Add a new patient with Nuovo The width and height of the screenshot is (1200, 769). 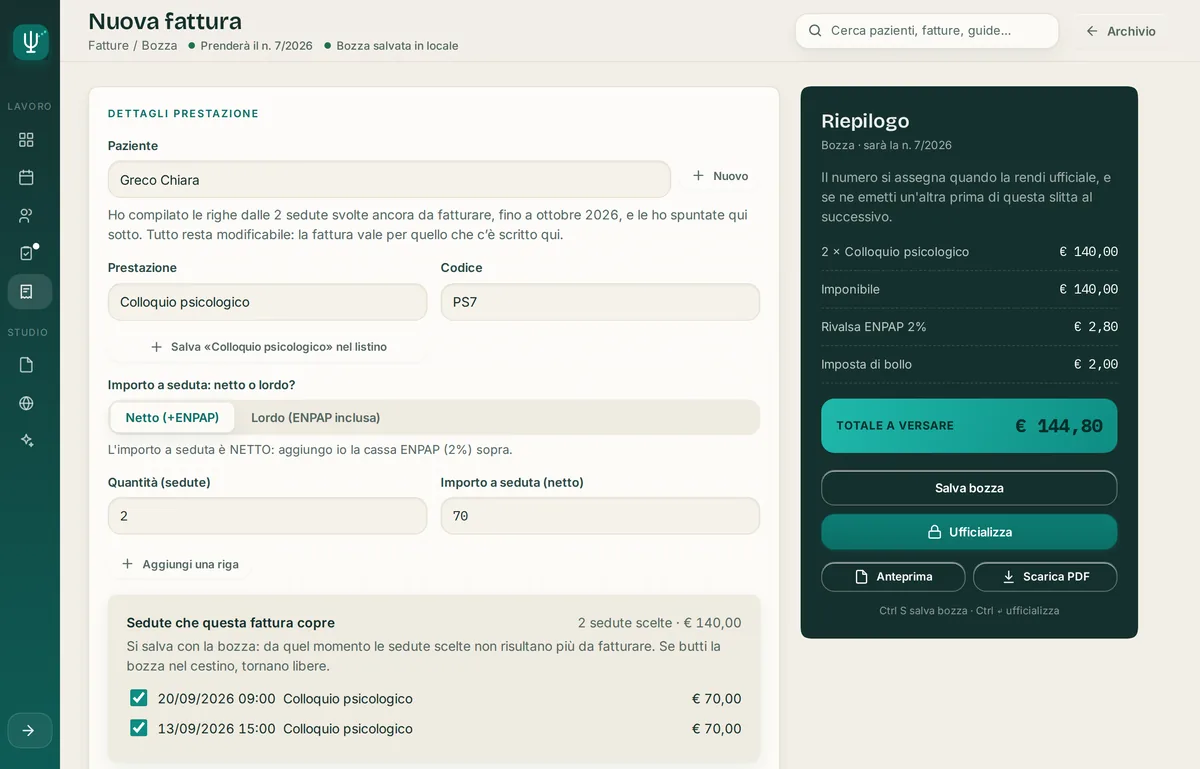click(720, 176)
